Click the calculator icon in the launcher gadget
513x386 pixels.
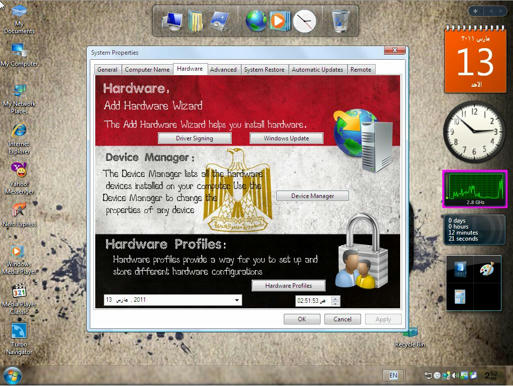tap(460, 296)
